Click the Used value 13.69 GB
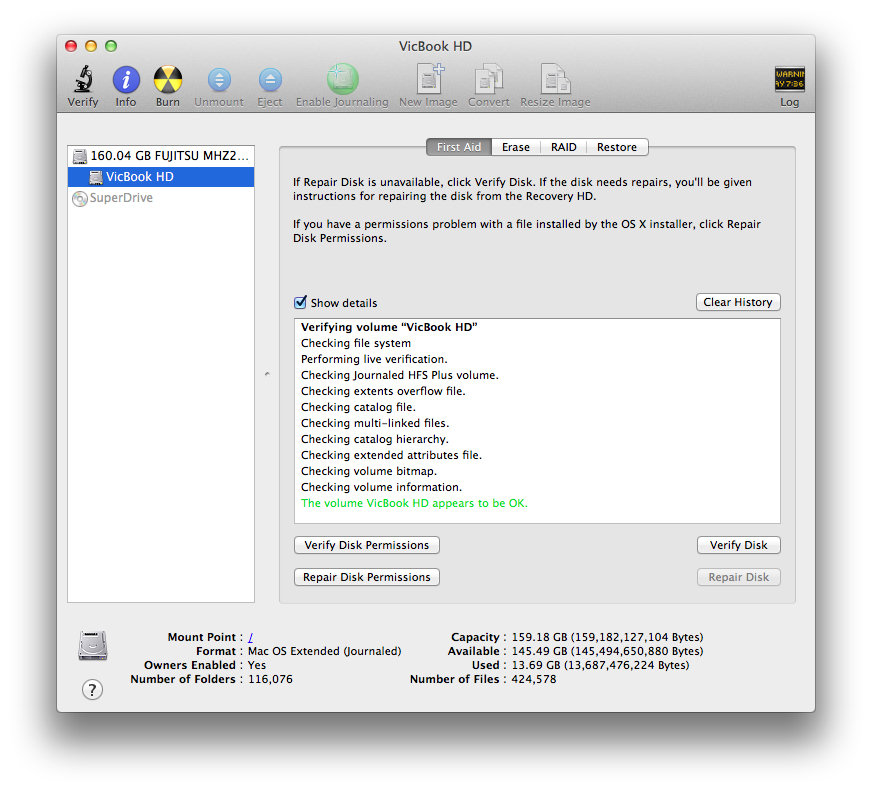872x791 pixels. click(600, 665)
